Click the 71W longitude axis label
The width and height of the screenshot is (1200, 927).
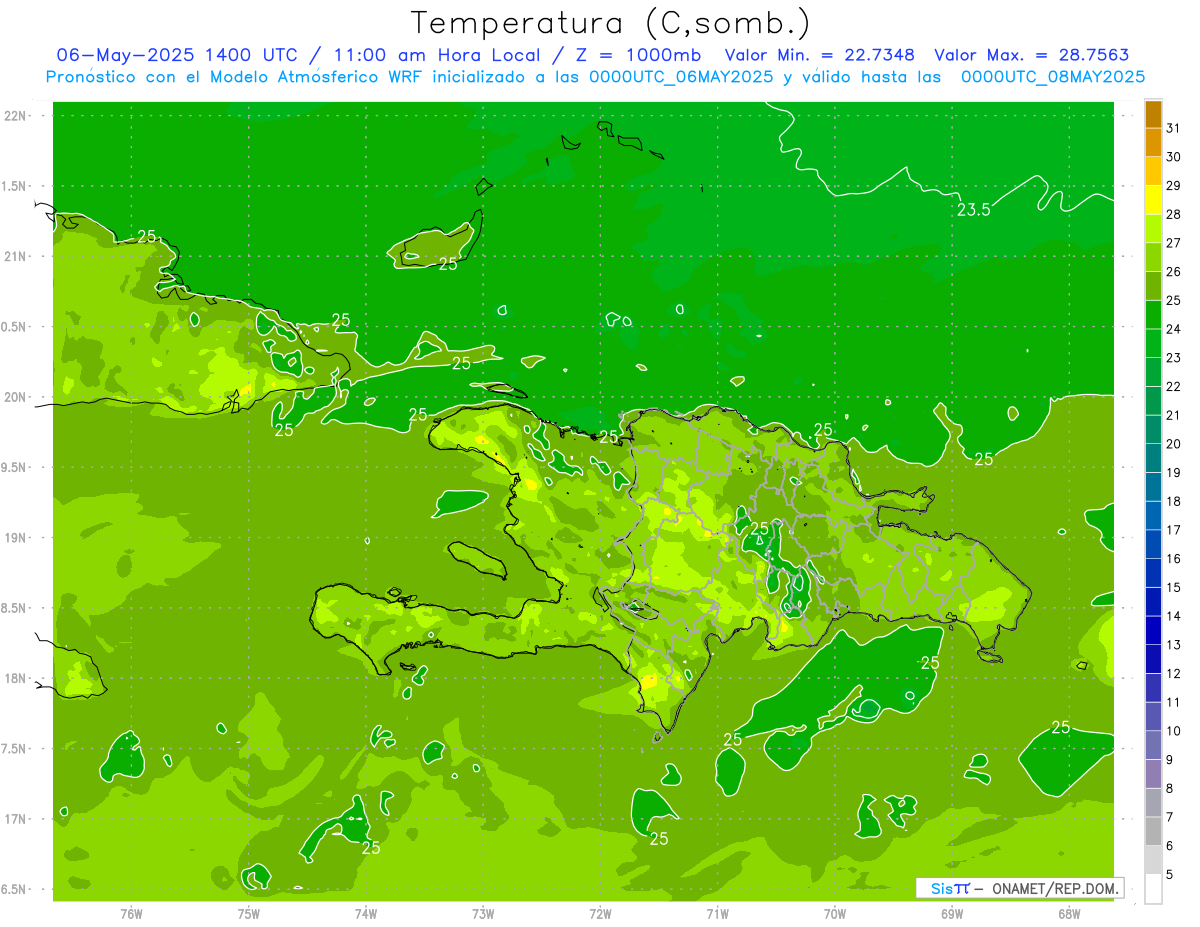click(717, 914)
